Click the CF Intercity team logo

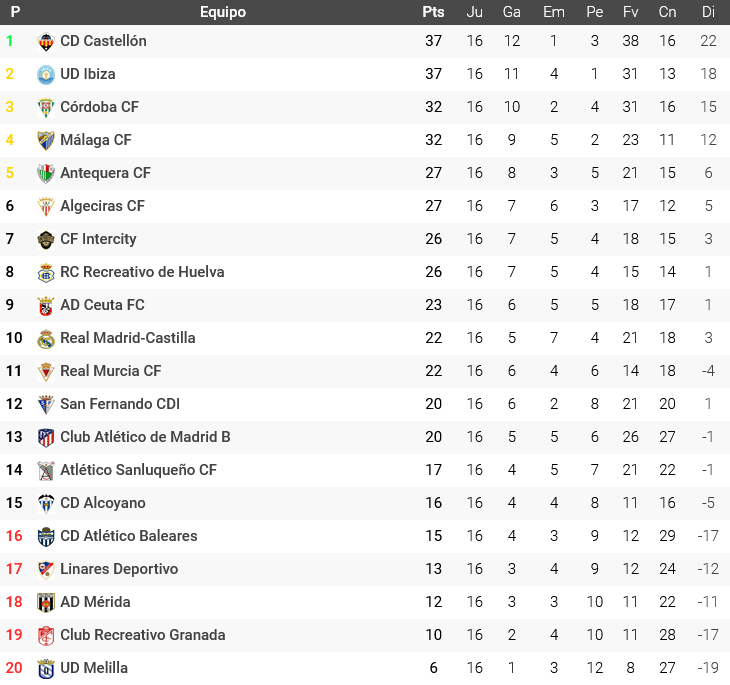45,239
